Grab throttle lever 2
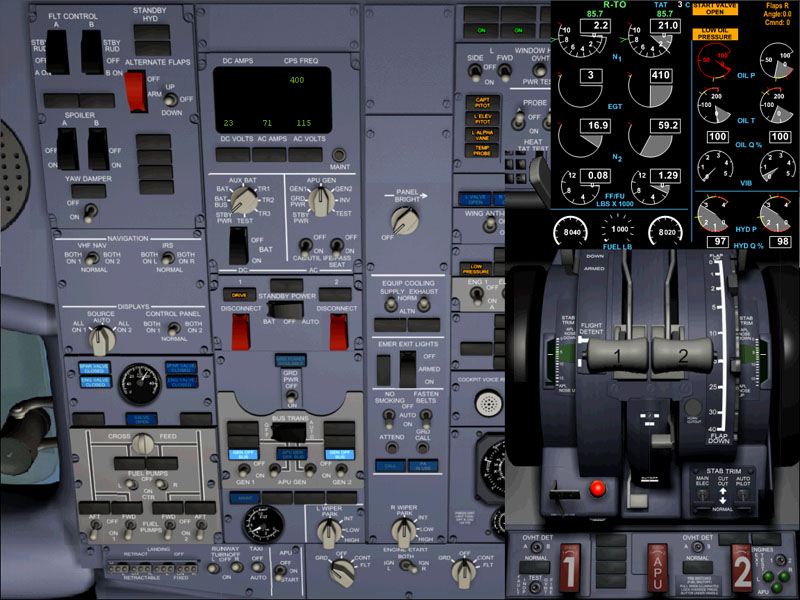This screenshot has width=800, height=600. click(x=683, y=355)
